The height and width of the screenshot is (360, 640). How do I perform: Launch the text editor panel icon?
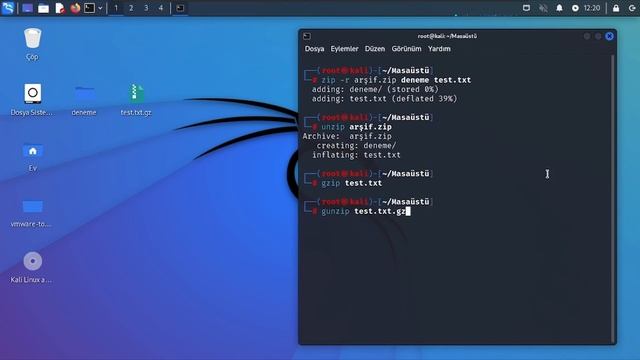tap(60, 8)
